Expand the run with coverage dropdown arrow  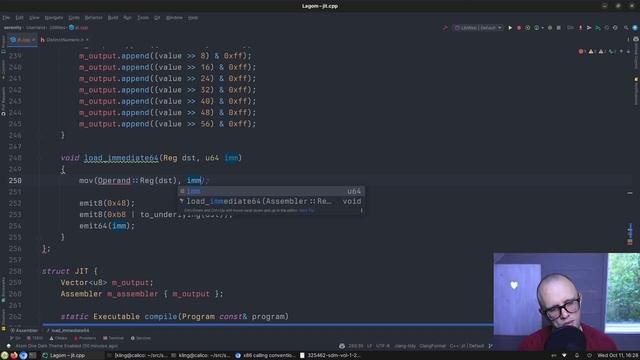(542, 28)
